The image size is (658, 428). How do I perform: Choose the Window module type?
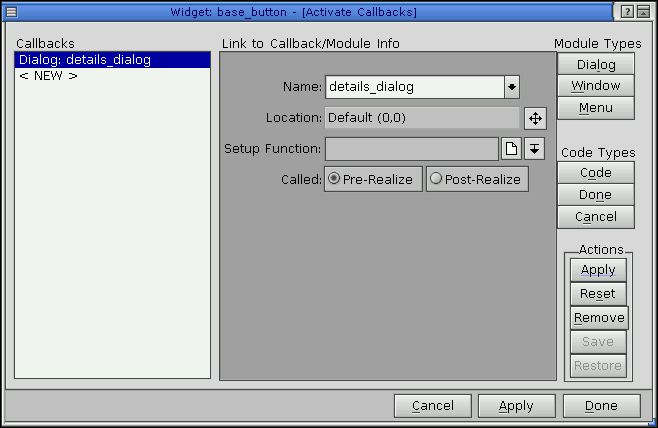[596, 86]
